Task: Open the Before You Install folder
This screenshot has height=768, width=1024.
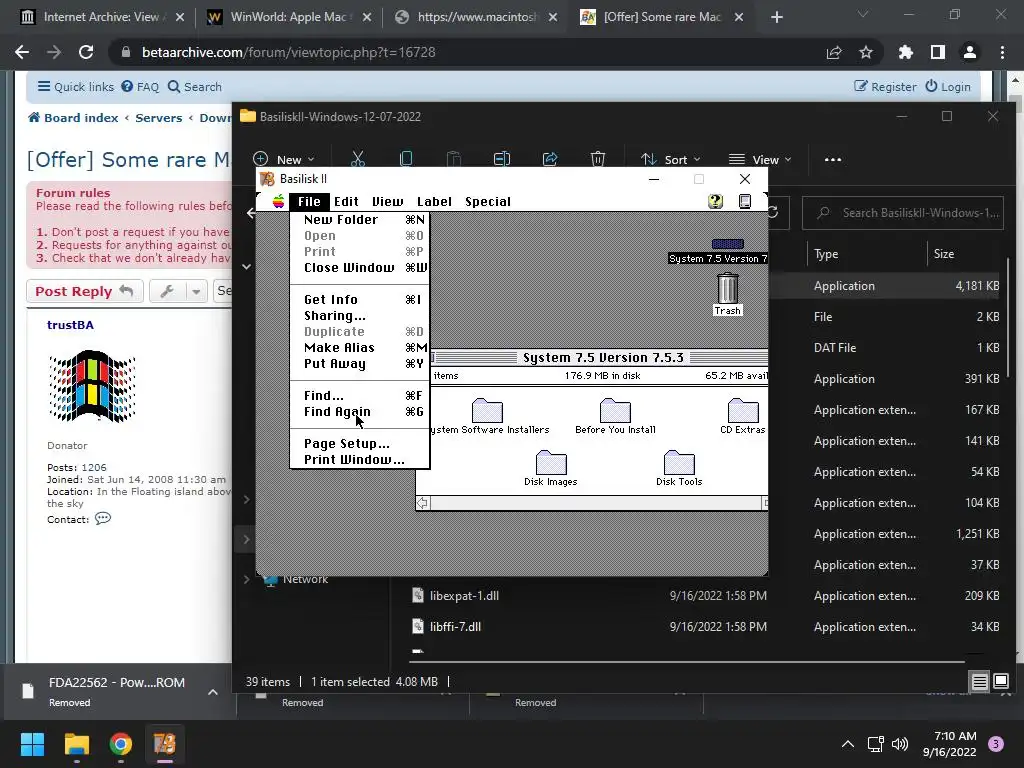Action: coord(615,411)
